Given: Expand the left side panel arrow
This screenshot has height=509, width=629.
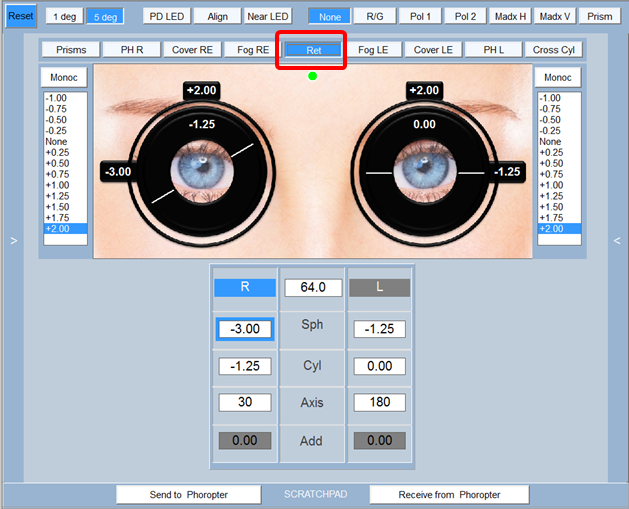Looking at the screenshot, I should tap(12, 241).
